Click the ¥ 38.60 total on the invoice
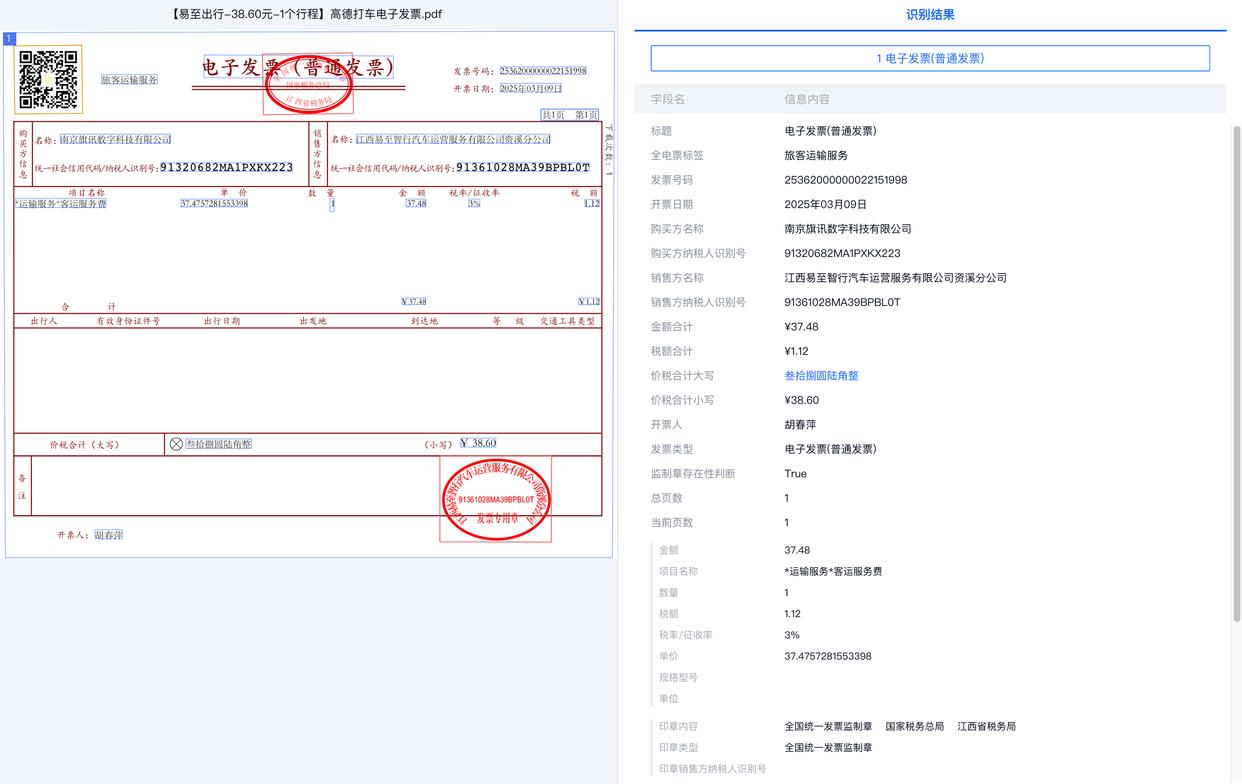This screenshot has height=784, width=1242. click(x=478, y=443)
